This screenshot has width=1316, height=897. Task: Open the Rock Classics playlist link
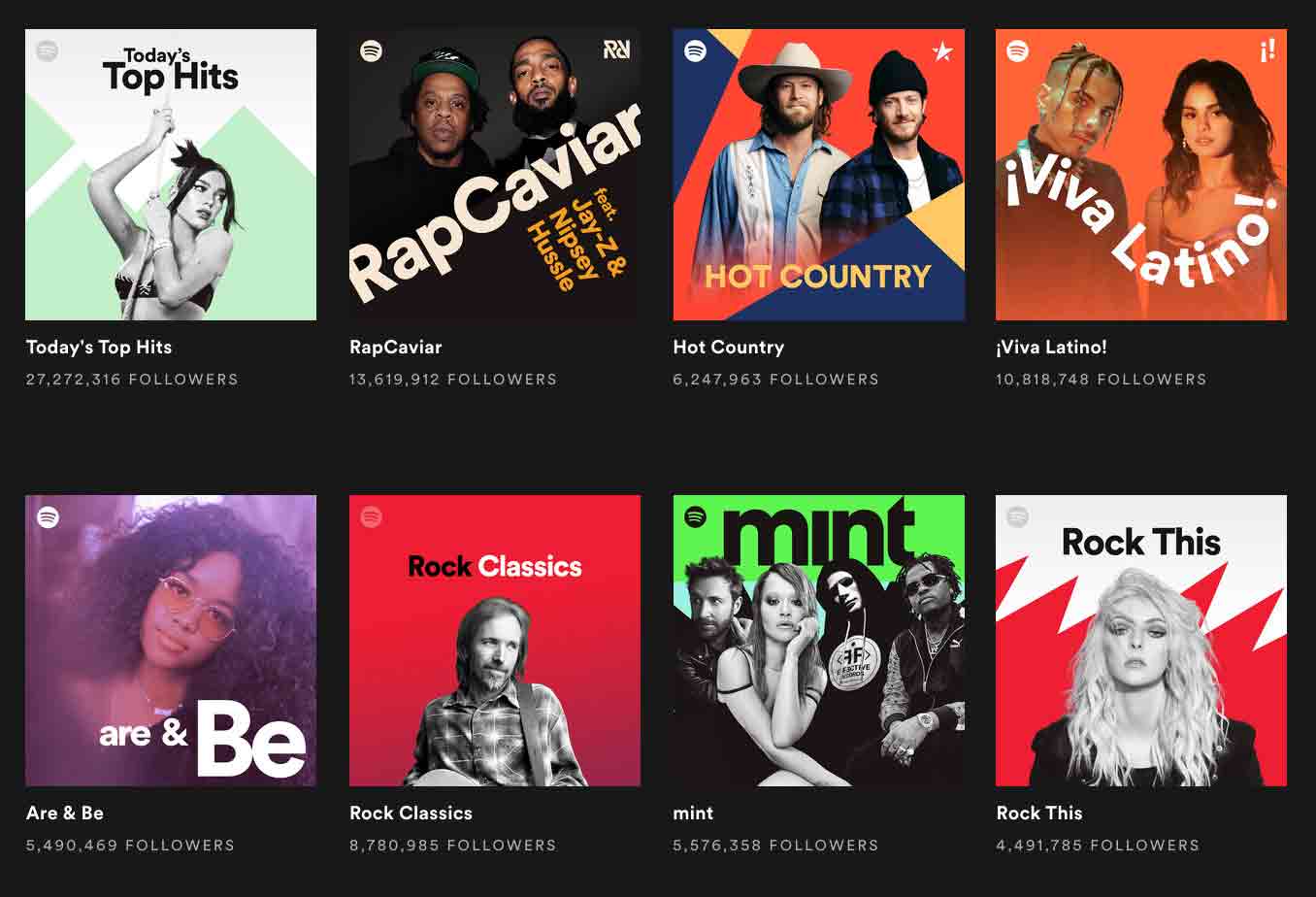tap(411, 813)
